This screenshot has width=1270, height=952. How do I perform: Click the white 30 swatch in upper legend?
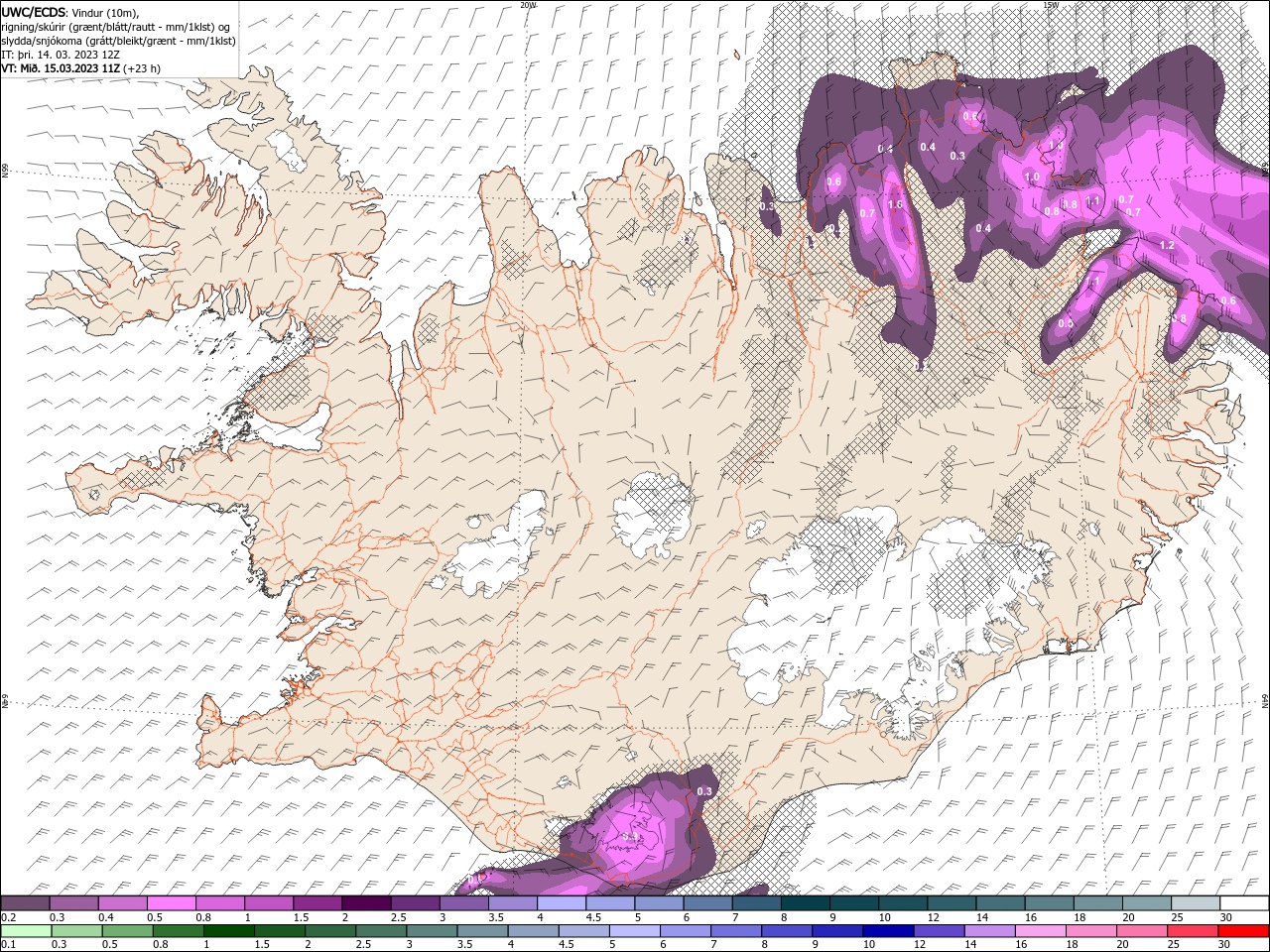[x=1244, y=903]
